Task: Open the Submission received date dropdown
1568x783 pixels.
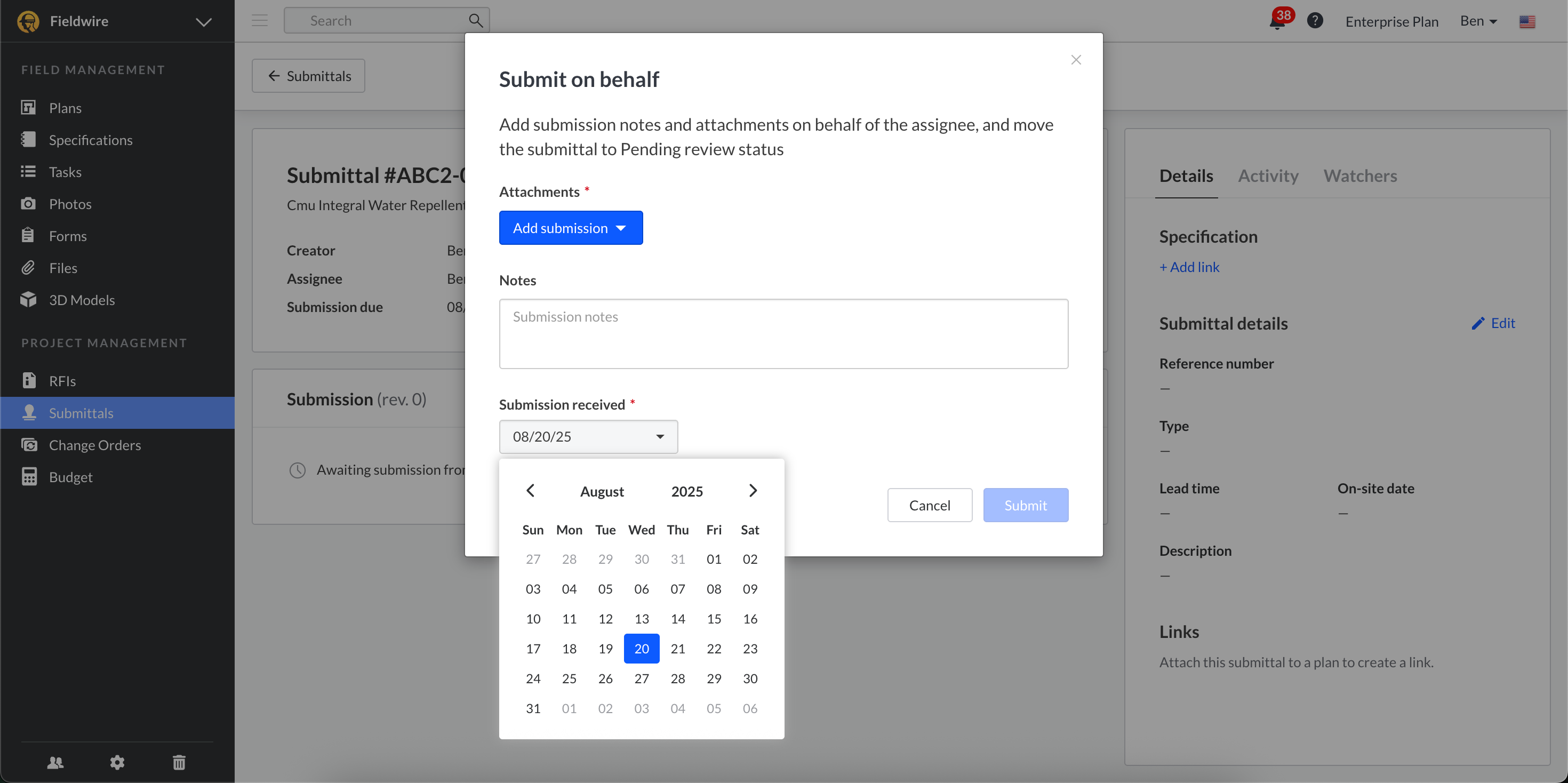Action: tap(588, 436)
